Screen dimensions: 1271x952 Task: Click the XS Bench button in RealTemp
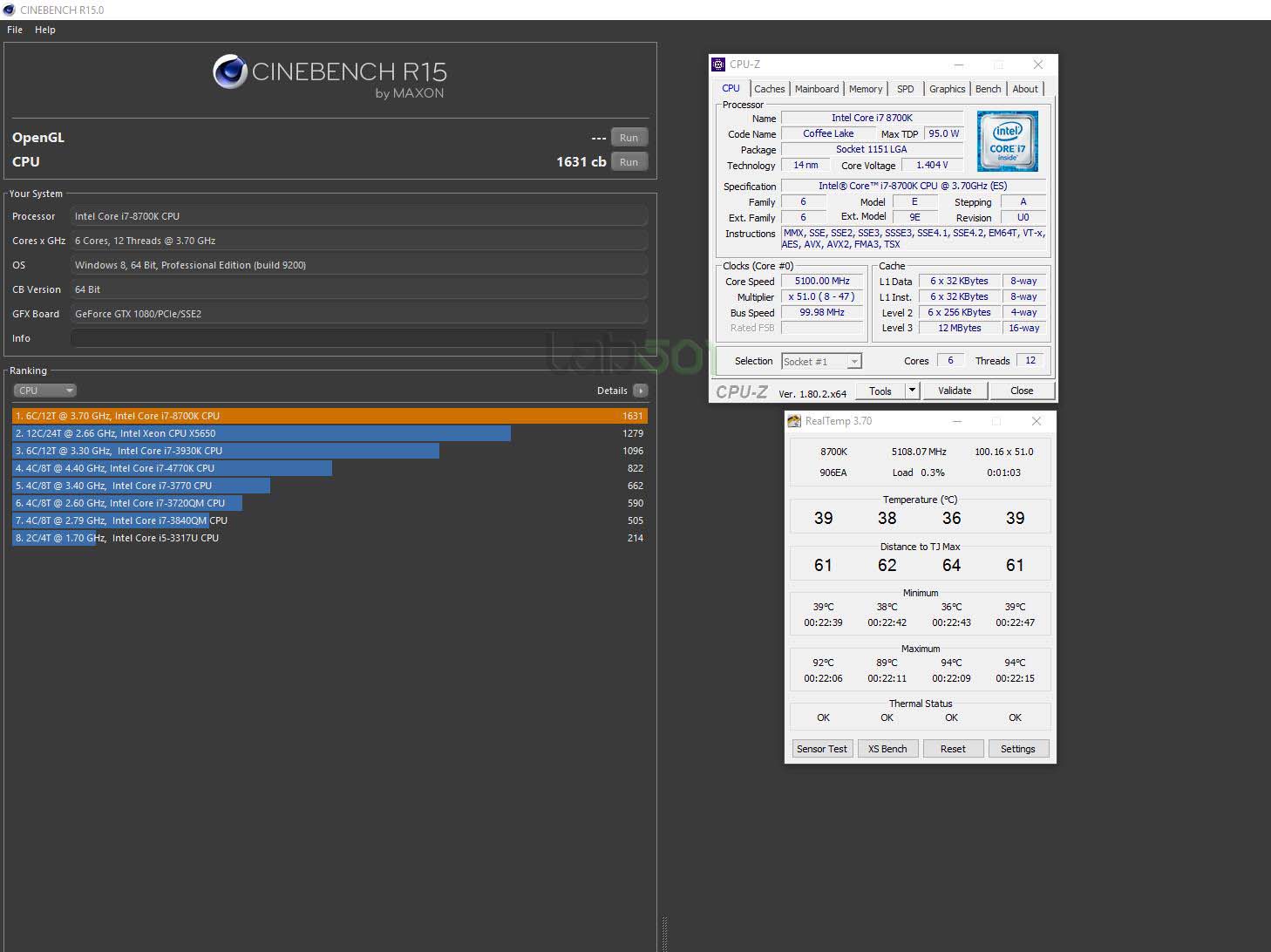click(887, 749)
